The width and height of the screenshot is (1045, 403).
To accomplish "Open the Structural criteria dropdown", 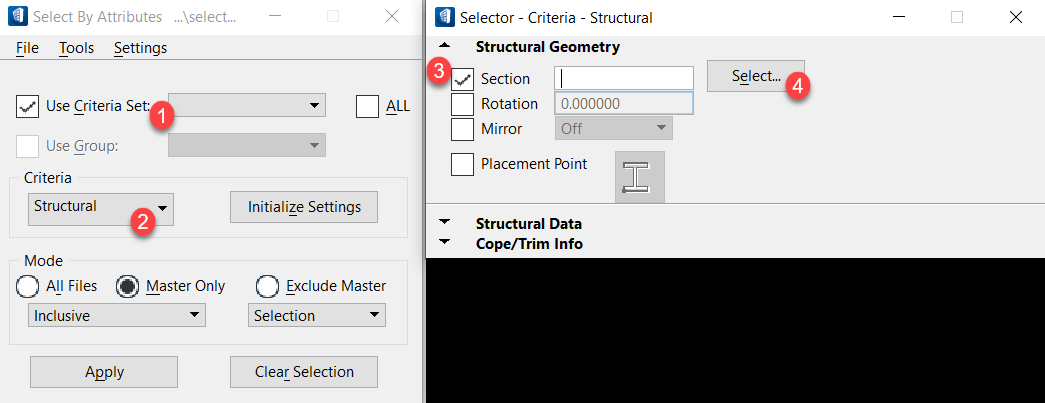I will coord(101,207).
